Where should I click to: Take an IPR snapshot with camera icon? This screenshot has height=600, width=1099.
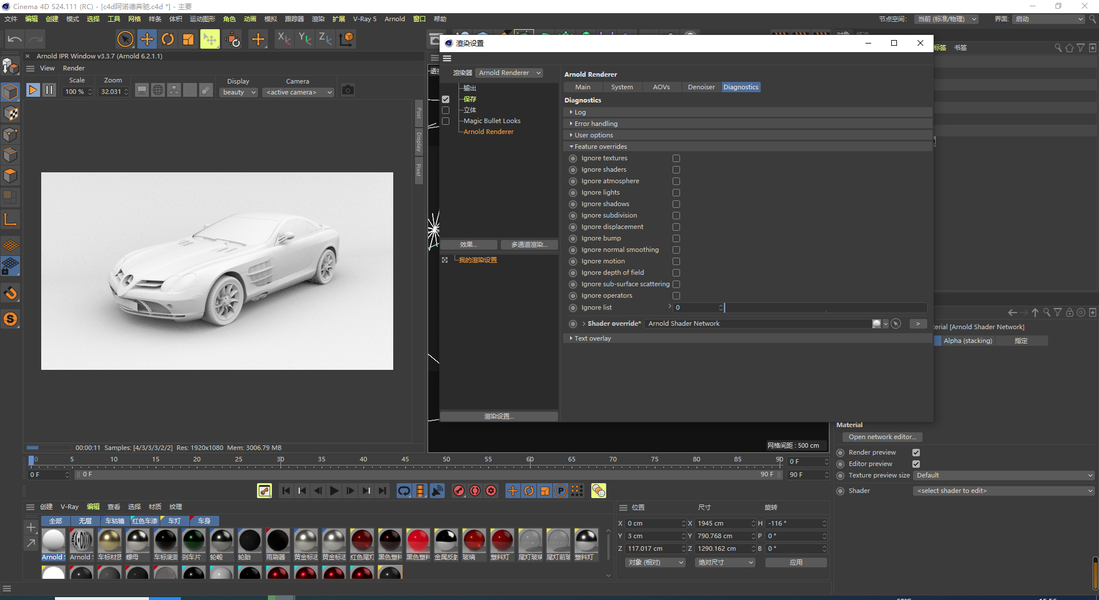point(347,90)
